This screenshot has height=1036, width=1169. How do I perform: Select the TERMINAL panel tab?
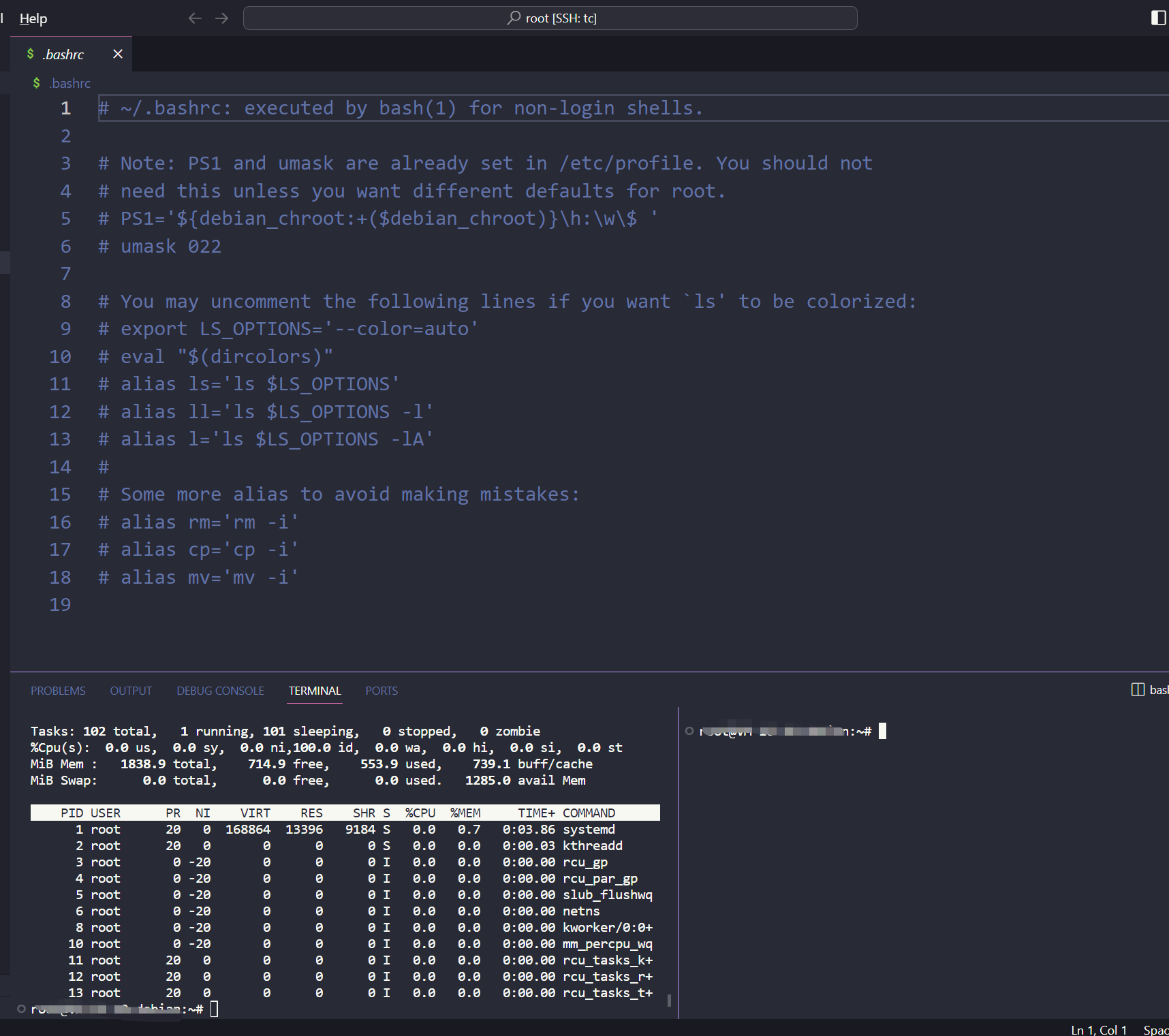point(315,691)
